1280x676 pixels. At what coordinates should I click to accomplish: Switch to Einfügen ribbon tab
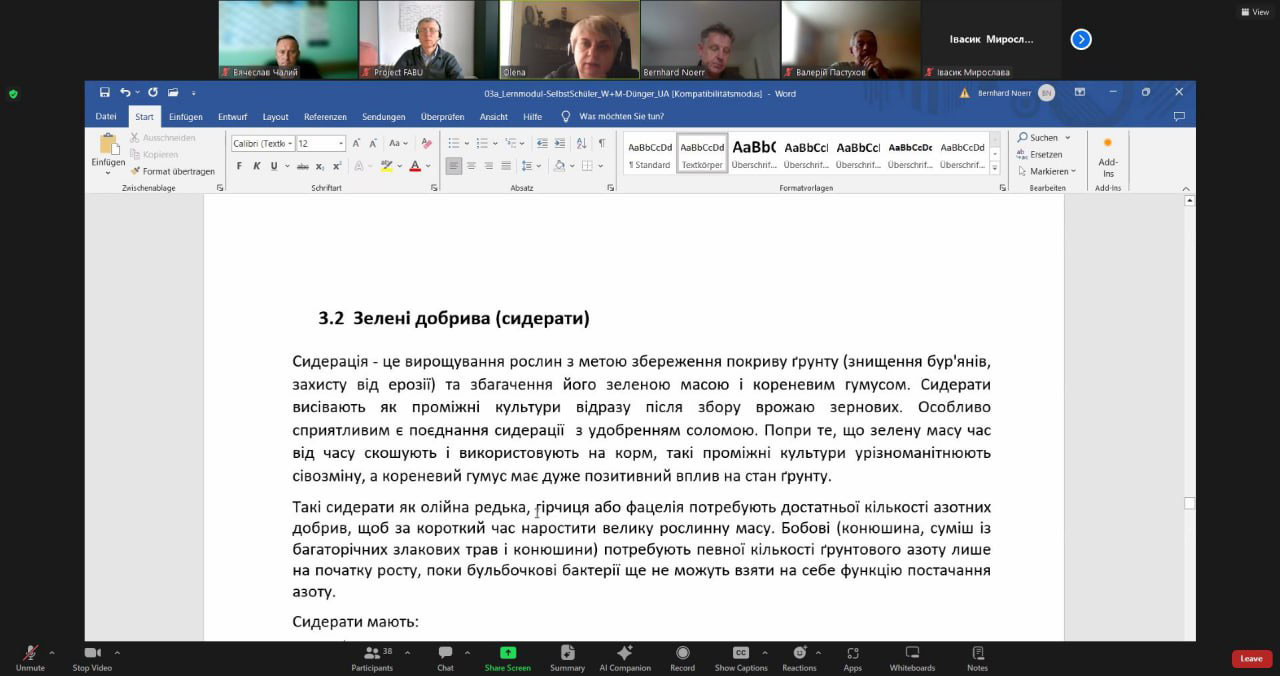(x=186, y=117)
